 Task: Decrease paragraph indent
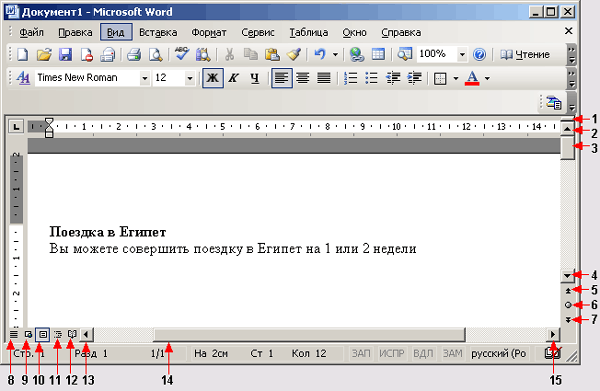point(393,78)
